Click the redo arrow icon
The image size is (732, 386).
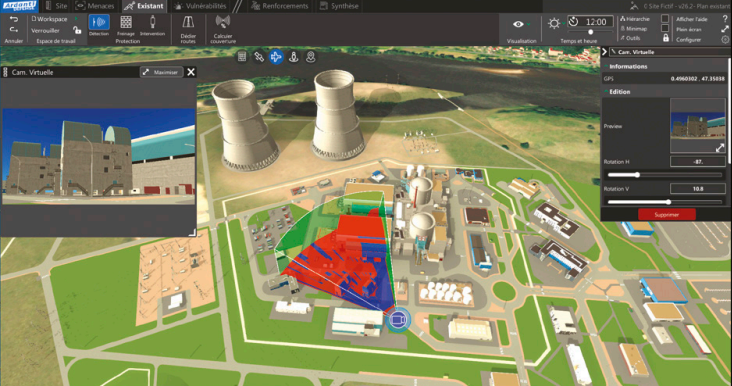click(14, 30)
